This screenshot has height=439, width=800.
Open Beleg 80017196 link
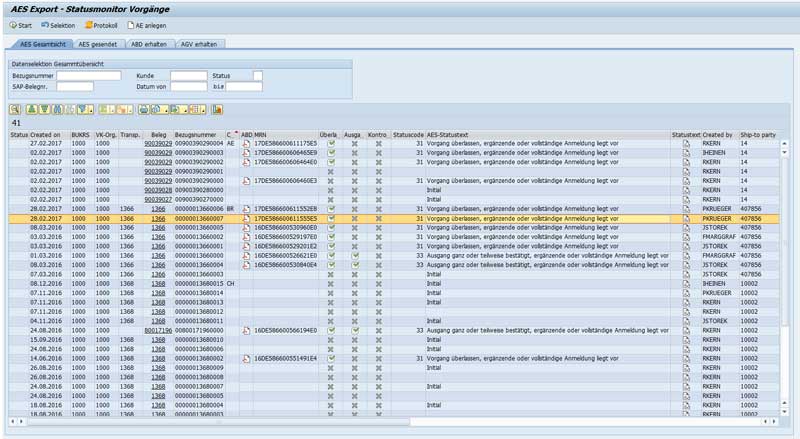(158, 330)
